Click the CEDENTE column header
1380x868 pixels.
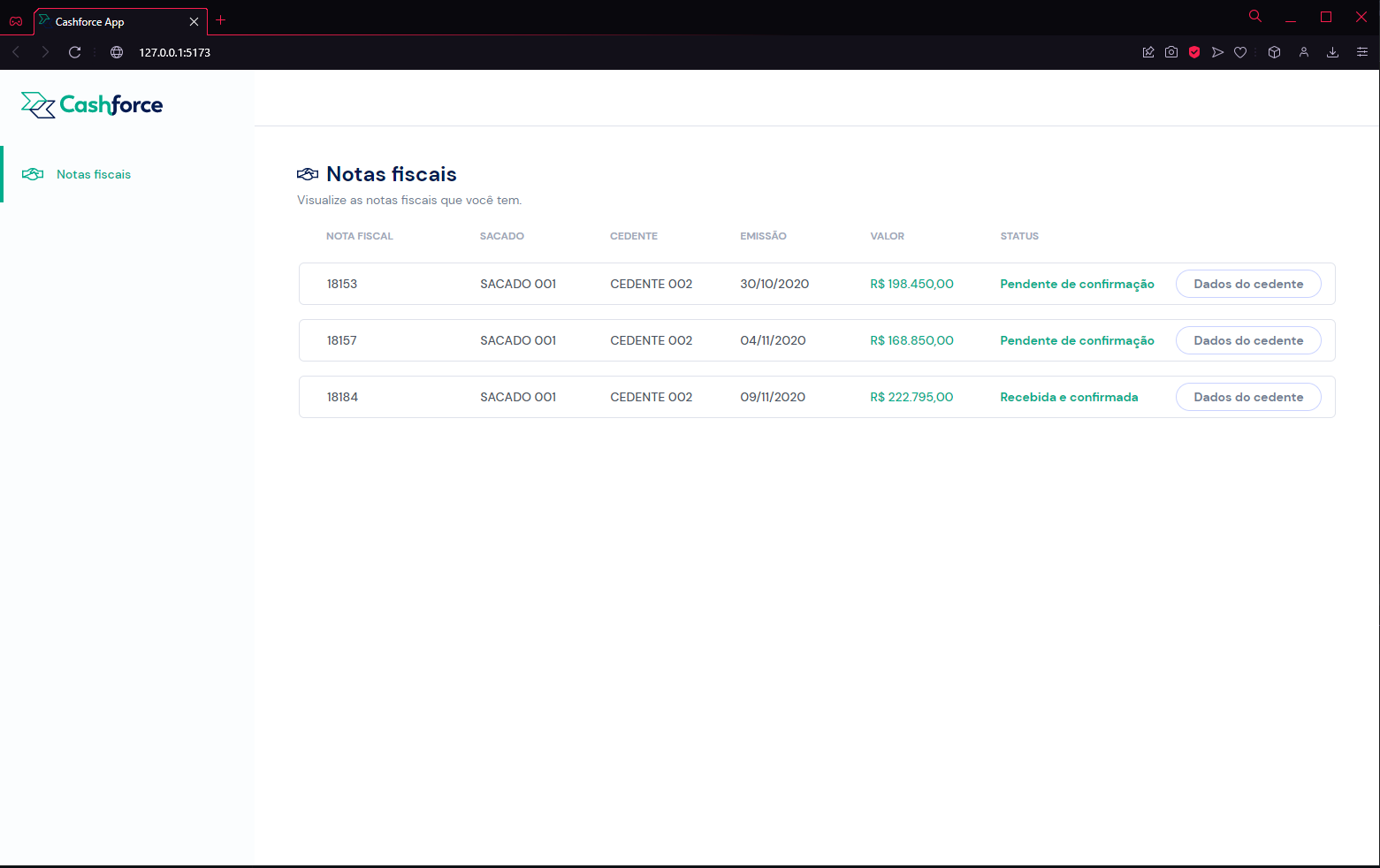click(634, 236)
